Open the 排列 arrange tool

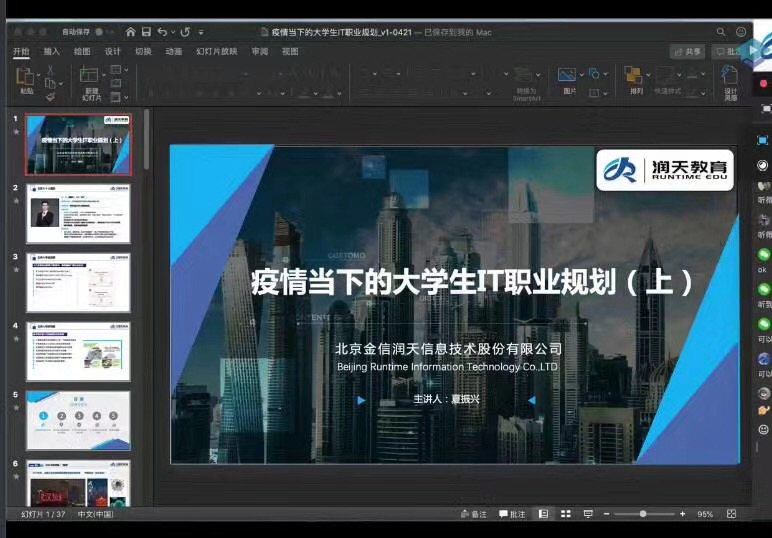click(635, 76)
